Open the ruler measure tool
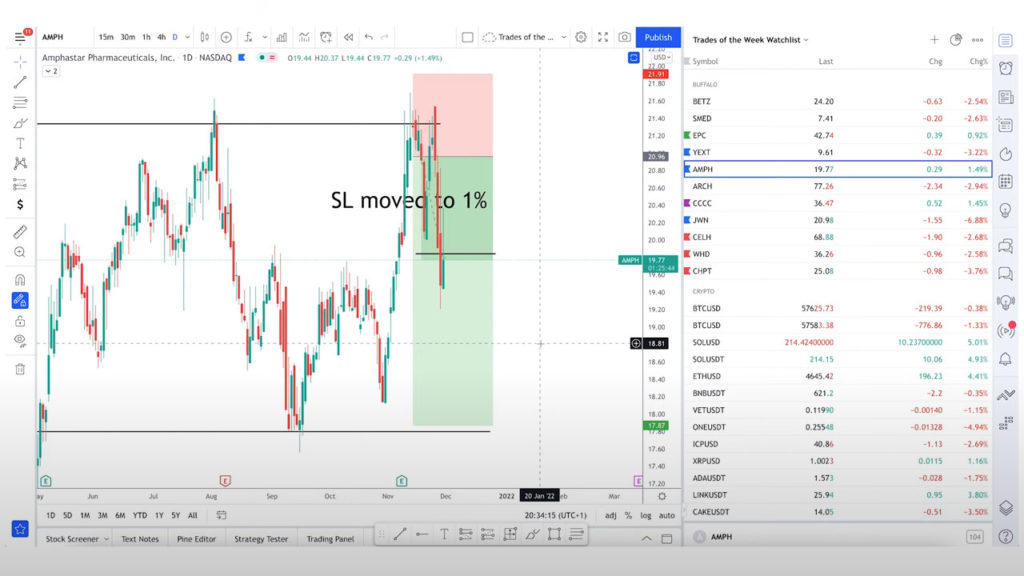This screenshot has height=576, width=1024. (20, 232)
